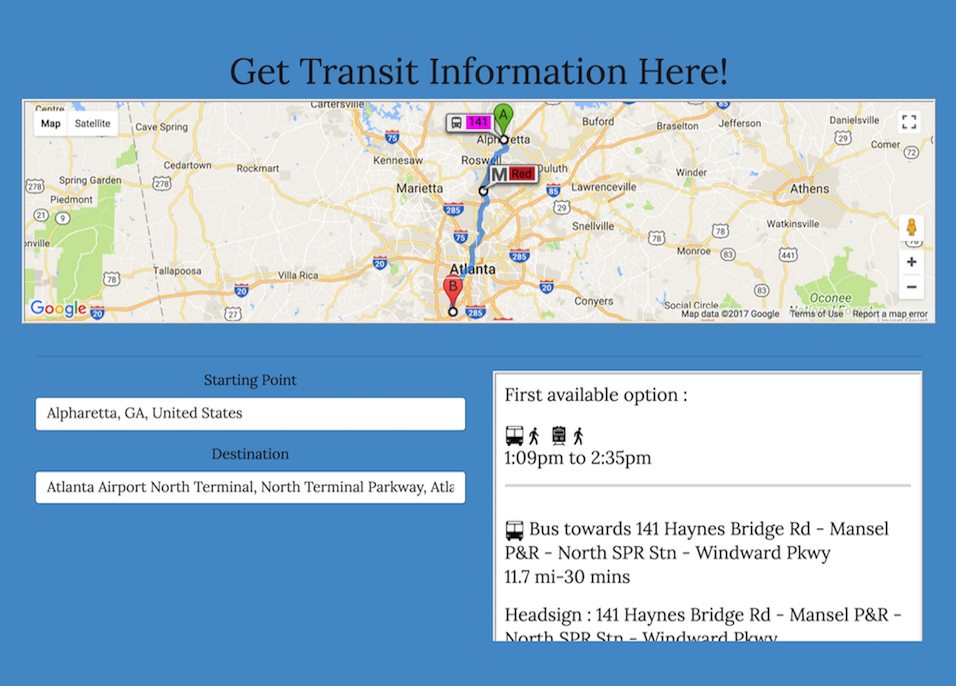Switch to Satellite map view
The image size is (956, 686).
93,124
